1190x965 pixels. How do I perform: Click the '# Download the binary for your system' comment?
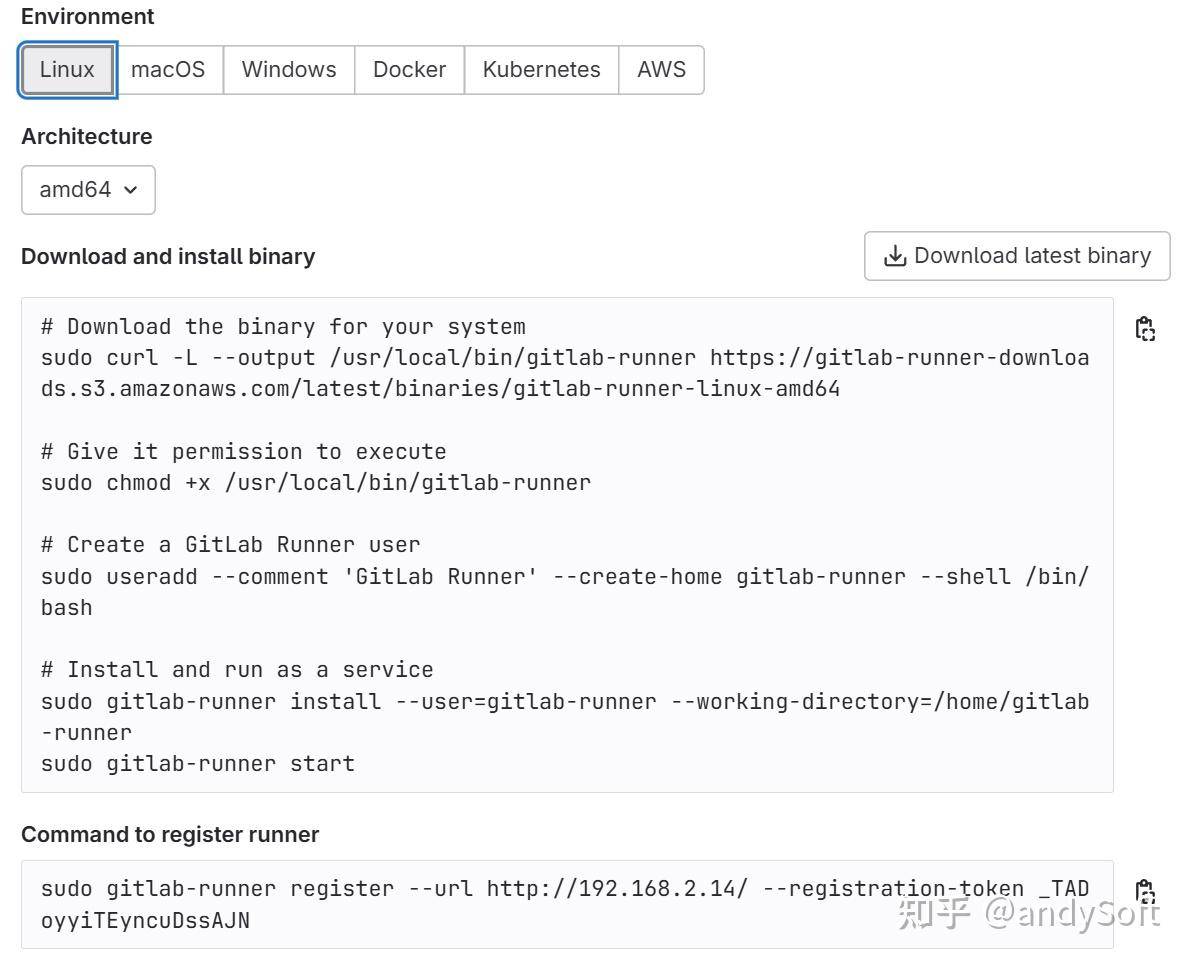[283, 326]
